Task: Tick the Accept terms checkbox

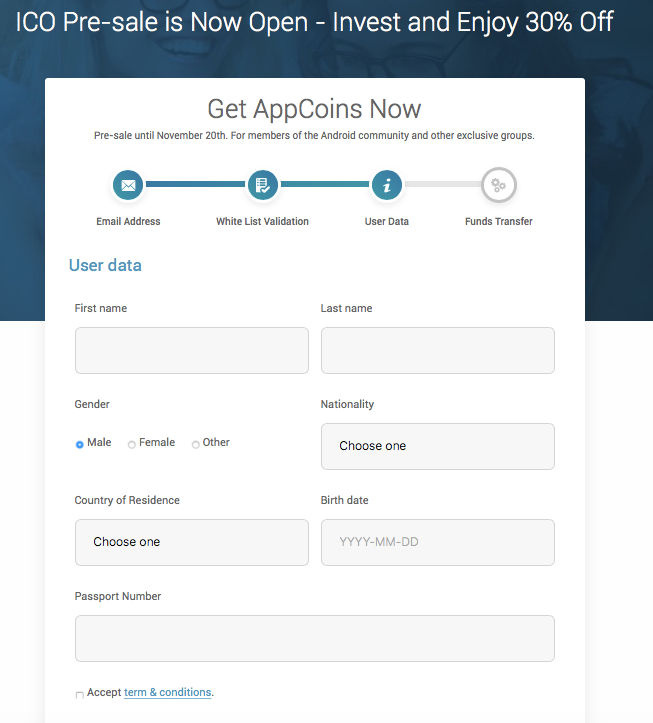Action: click(x=80, y=694)
